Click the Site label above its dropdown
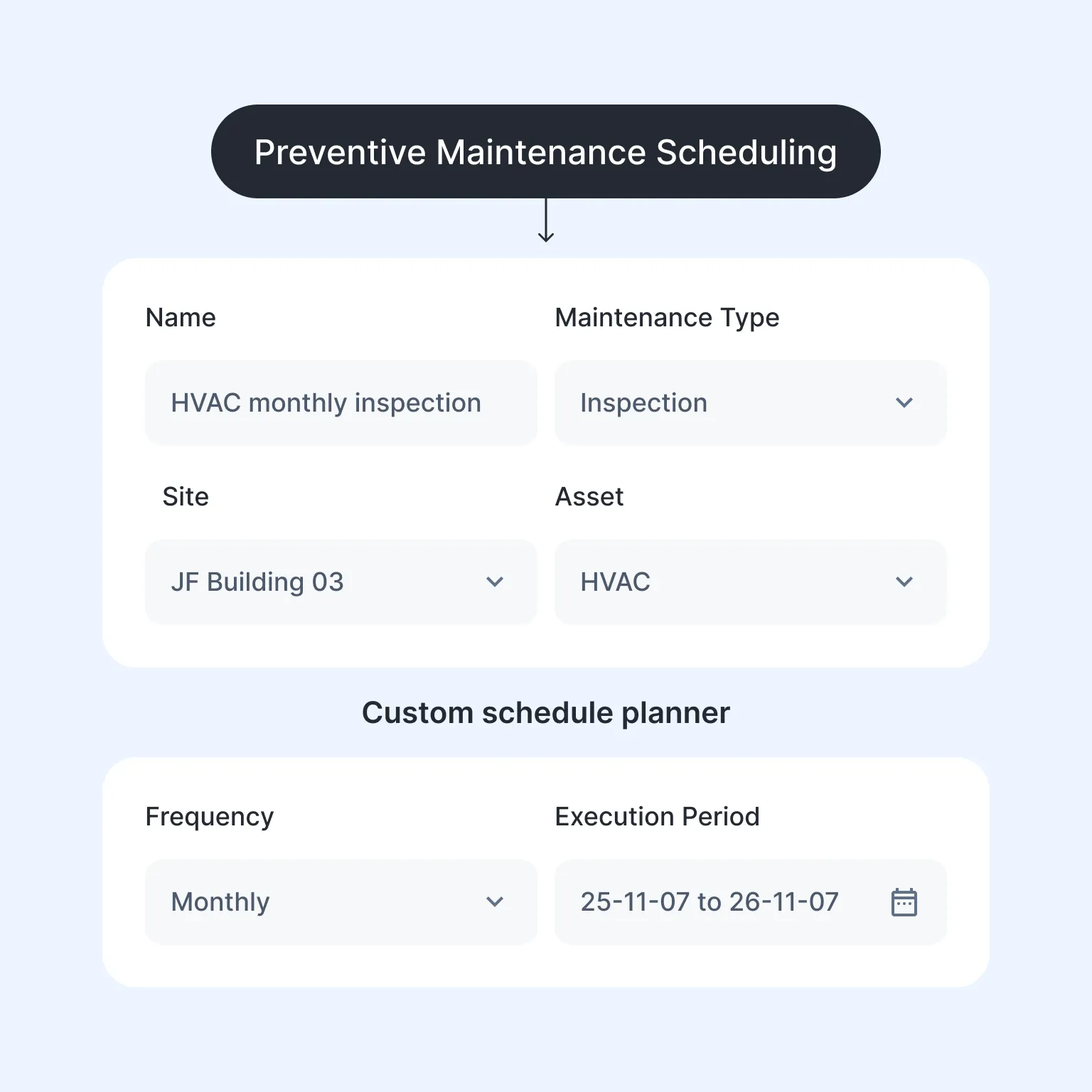1092x1092 pixels. coord(185,496)
